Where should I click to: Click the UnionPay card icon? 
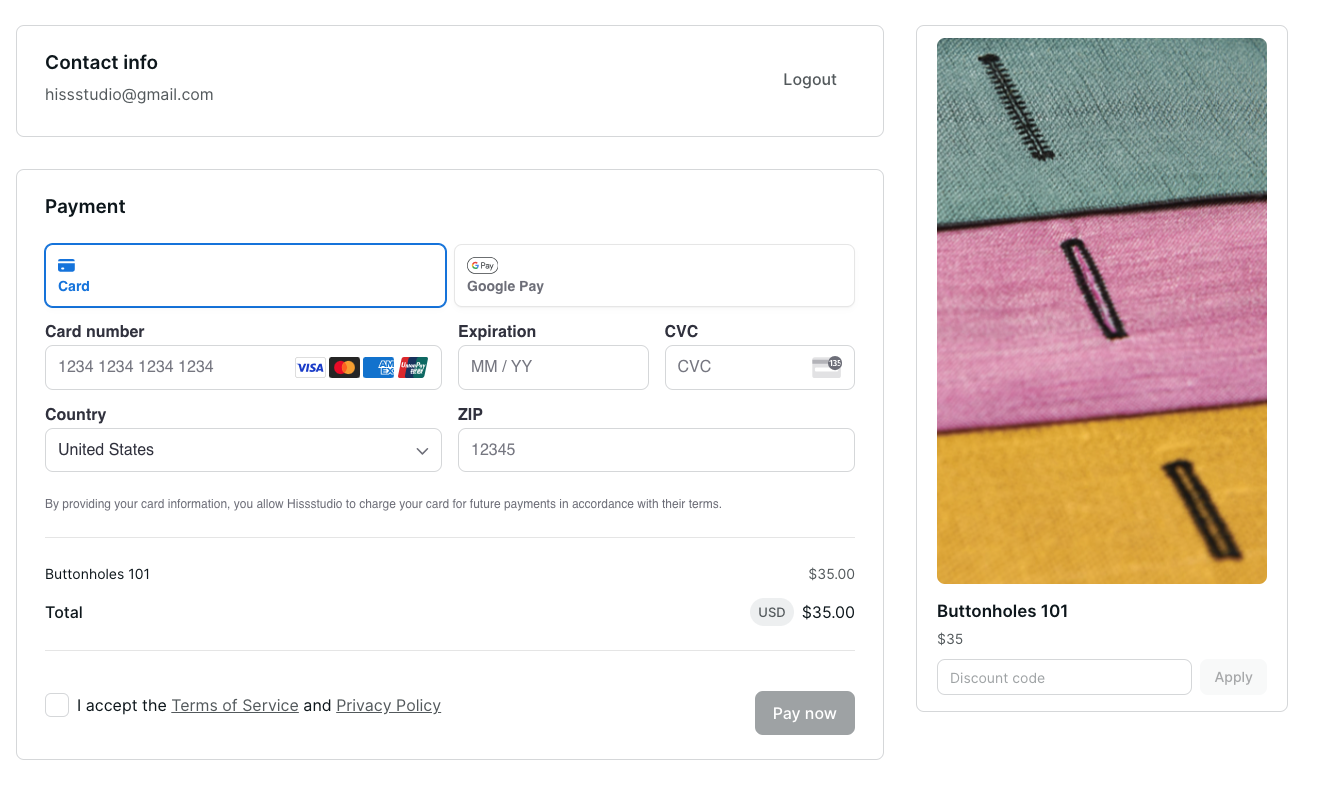tap(413, 367)
